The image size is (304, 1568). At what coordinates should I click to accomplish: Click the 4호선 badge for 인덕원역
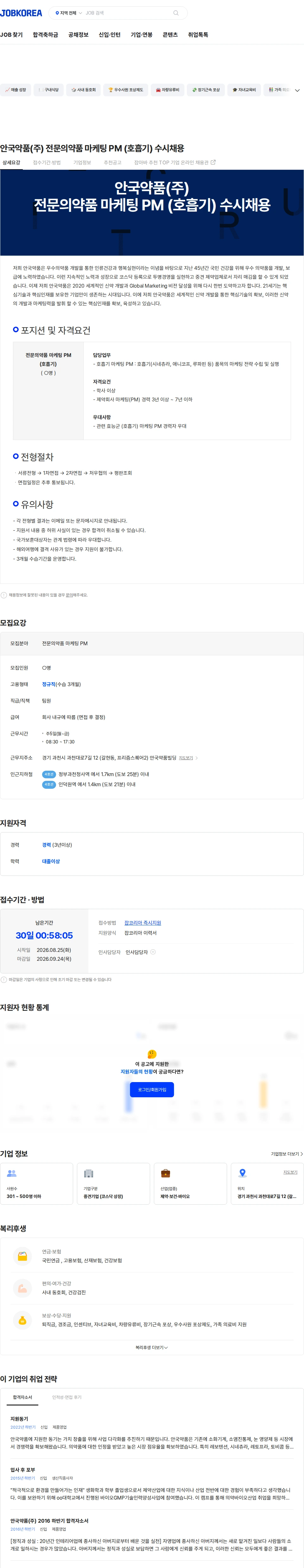point(49,785)
